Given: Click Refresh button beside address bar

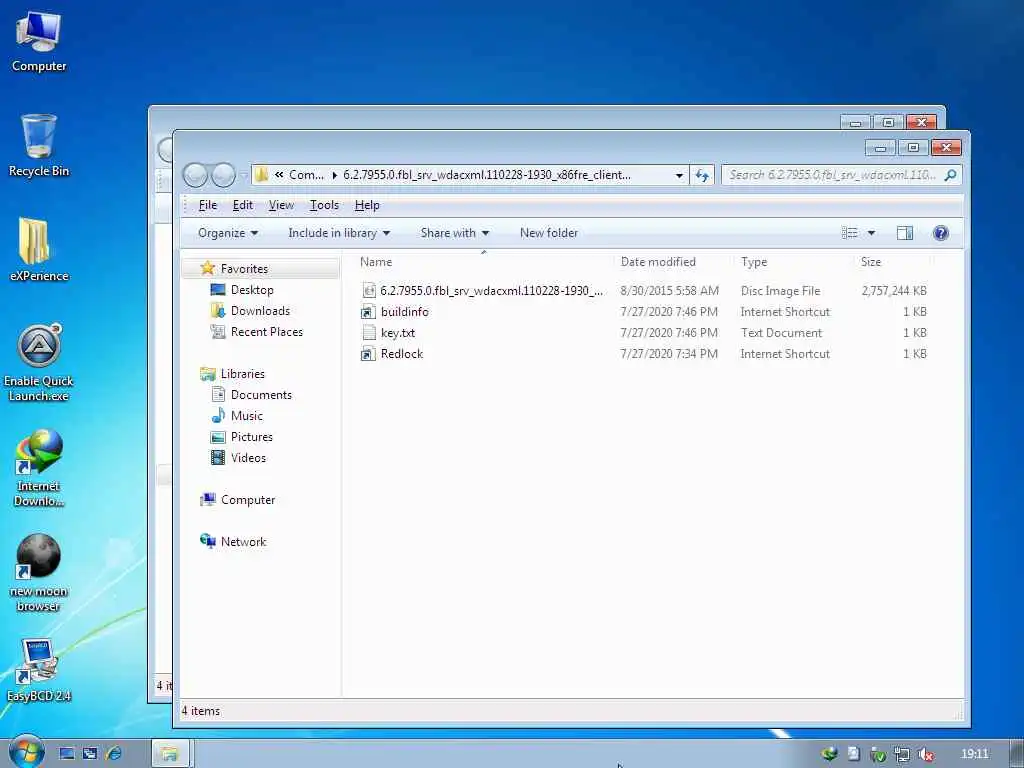Looking at the screenshot, I should pyautogui.click(x=702, y=175).
